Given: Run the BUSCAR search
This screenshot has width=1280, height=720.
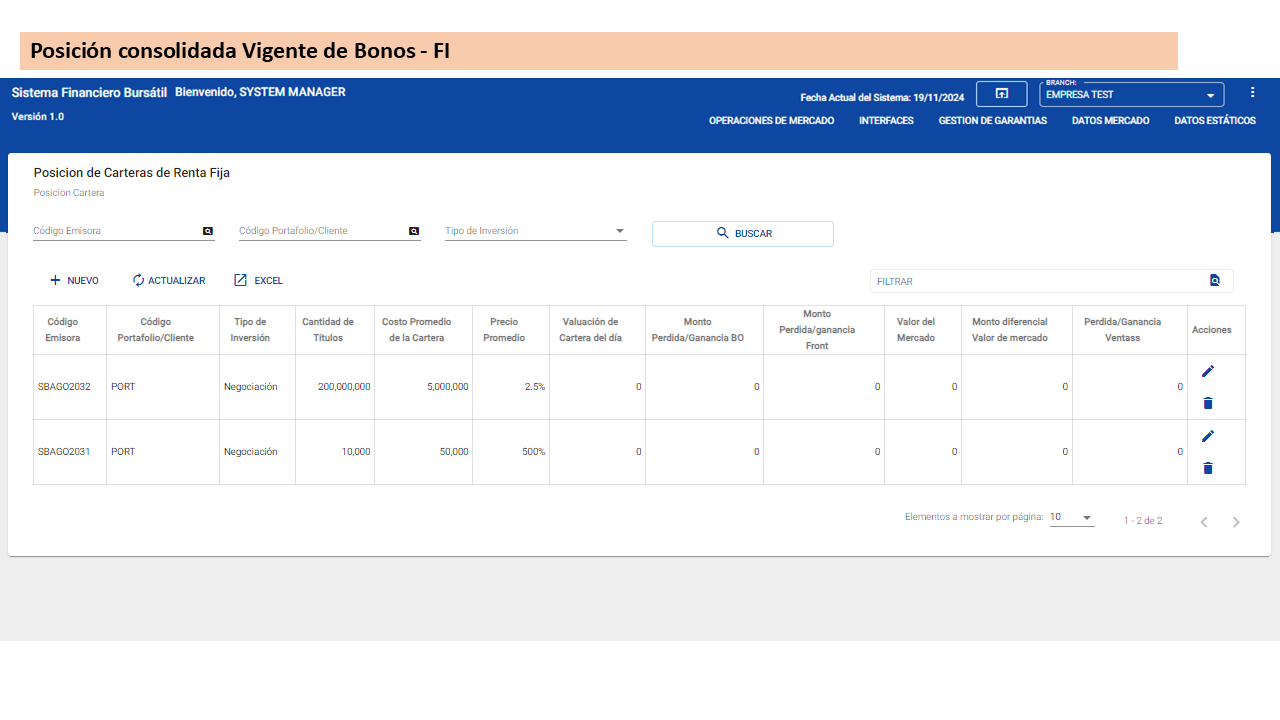Looking at the screenshot, I should pos(742,233).
